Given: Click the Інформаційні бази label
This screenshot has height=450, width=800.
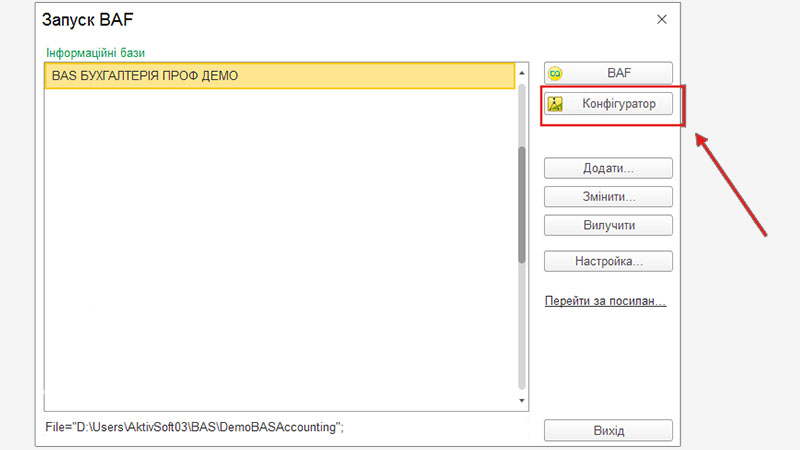Looking at the screenshot, I should (x=96, y=52).
